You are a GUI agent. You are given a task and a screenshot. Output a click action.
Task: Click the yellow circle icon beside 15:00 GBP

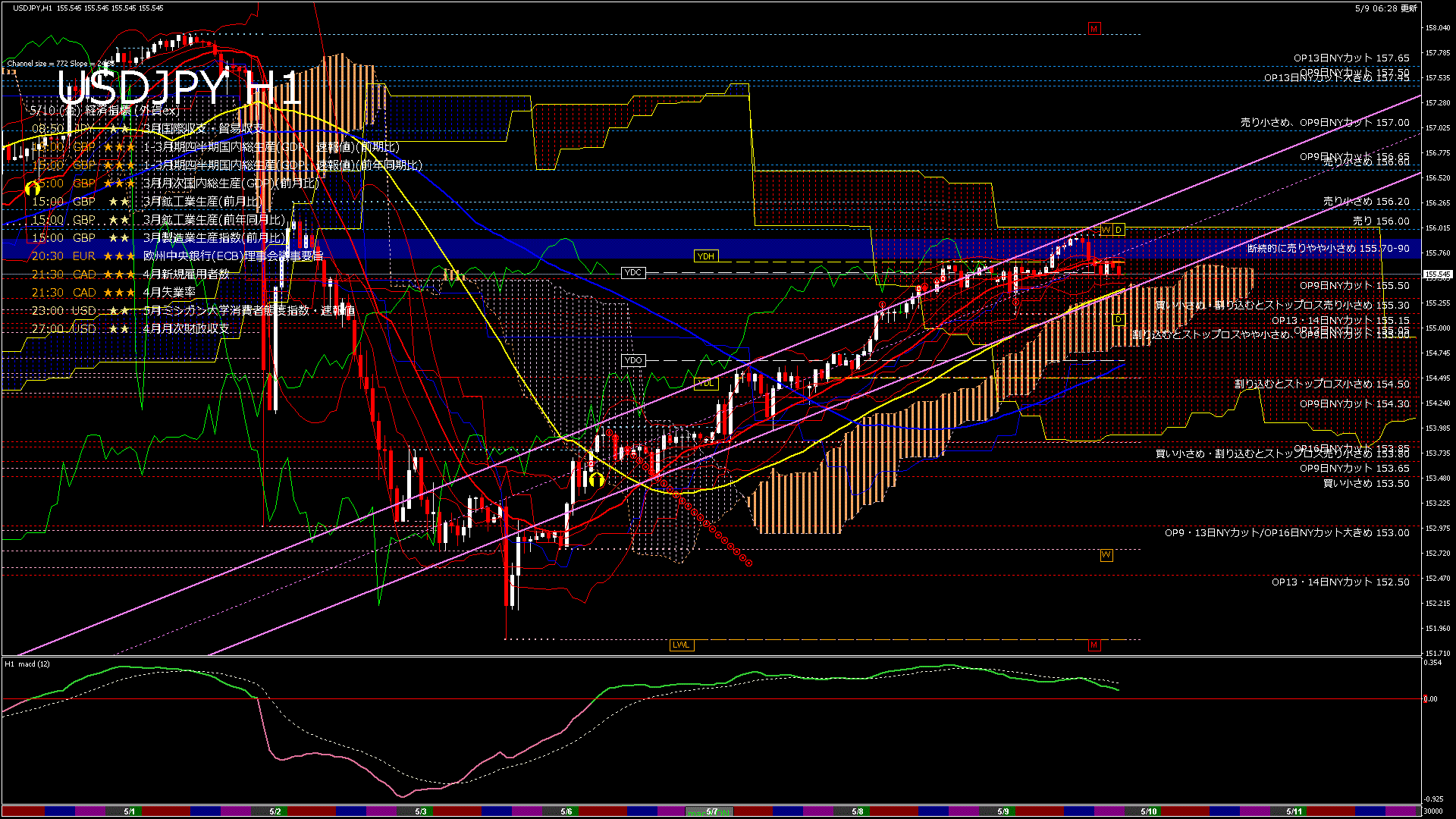click(33, 187)
